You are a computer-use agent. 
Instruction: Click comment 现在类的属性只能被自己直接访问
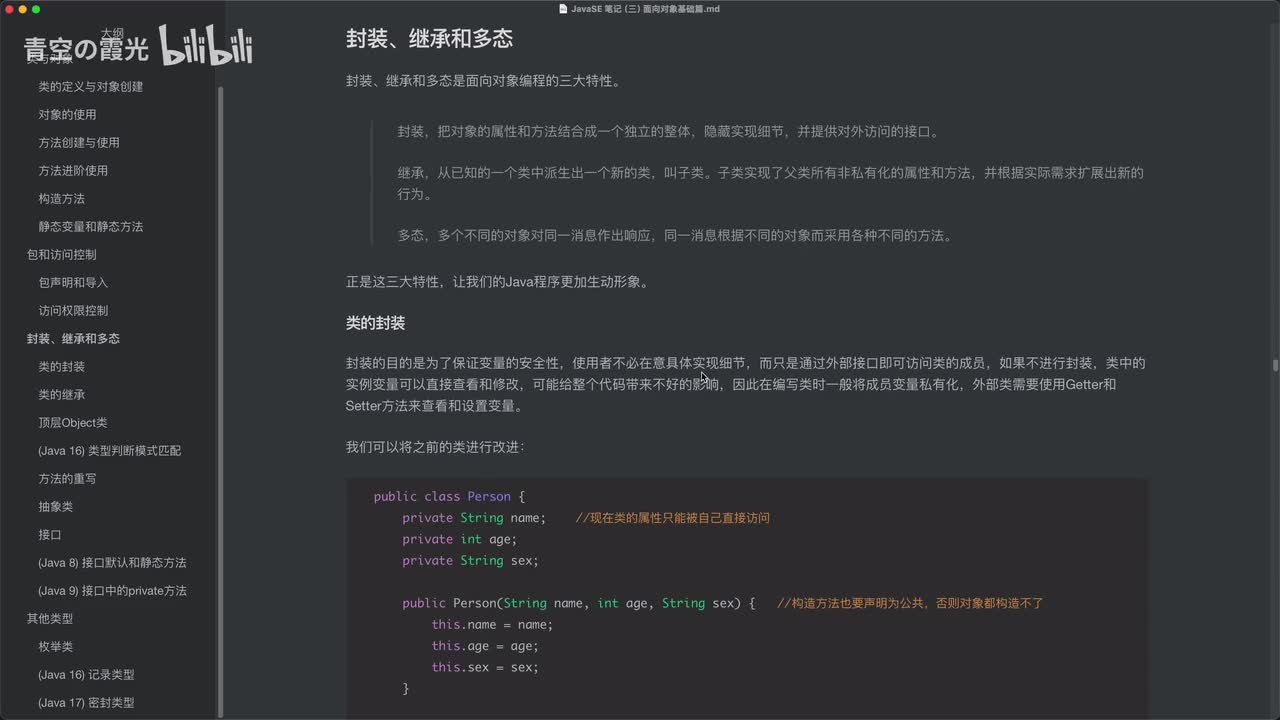[673, 518]
